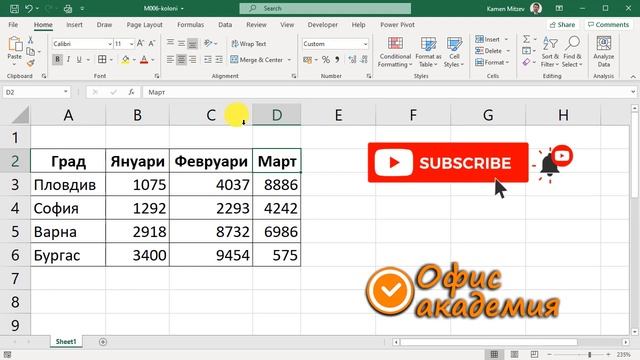Switch to the Formulas tab
The image size is (640, 360).
[190, 24]
